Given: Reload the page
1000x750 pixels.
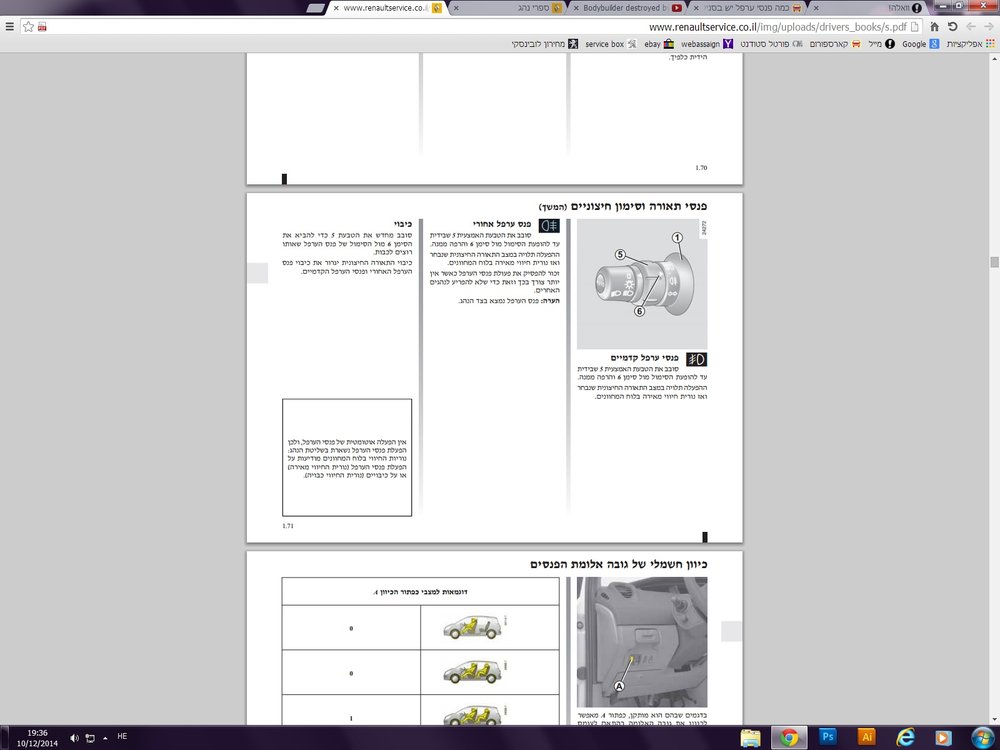Looking at the screenshot, I should coord(952,27).
